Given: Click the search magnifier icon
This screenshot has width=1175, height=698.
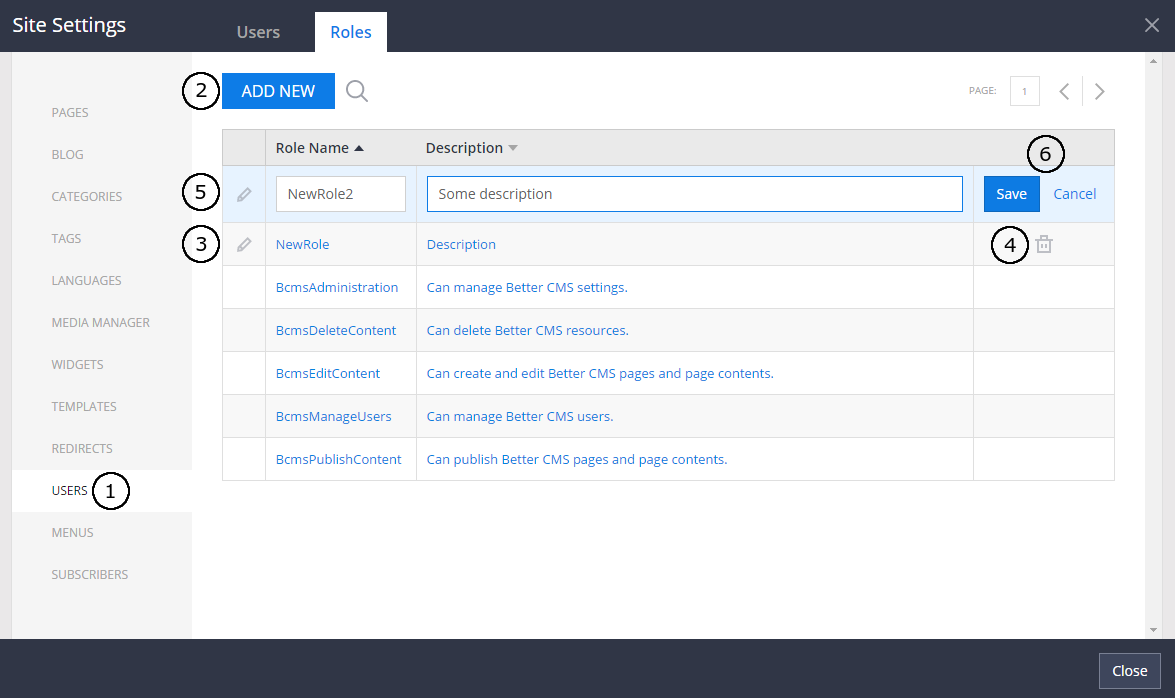Looking at the screenshot, I should (357, 91).
